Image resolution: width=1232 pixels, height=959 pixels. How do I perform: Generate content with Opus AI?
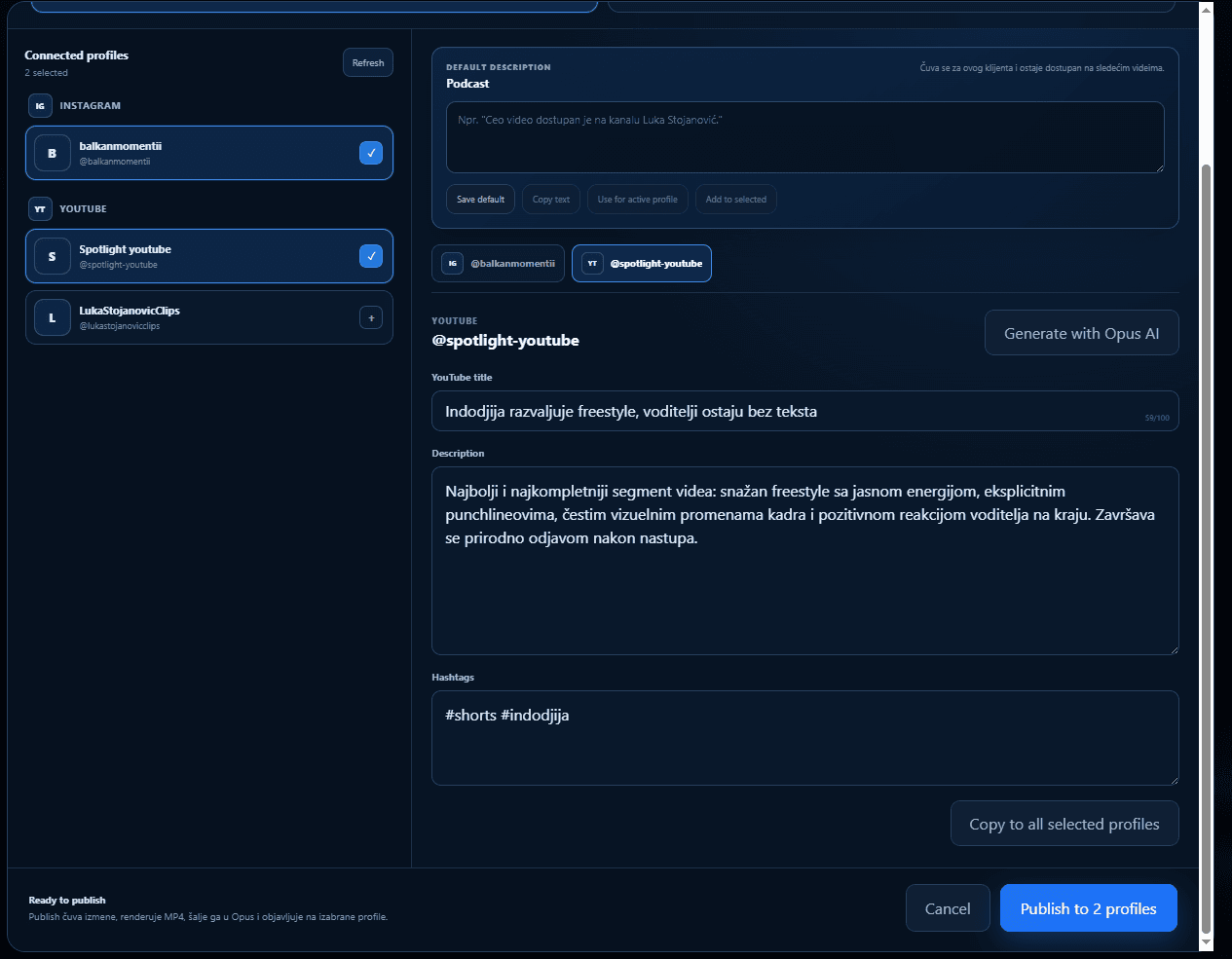pyautogui.click(x=1082, y=333)
